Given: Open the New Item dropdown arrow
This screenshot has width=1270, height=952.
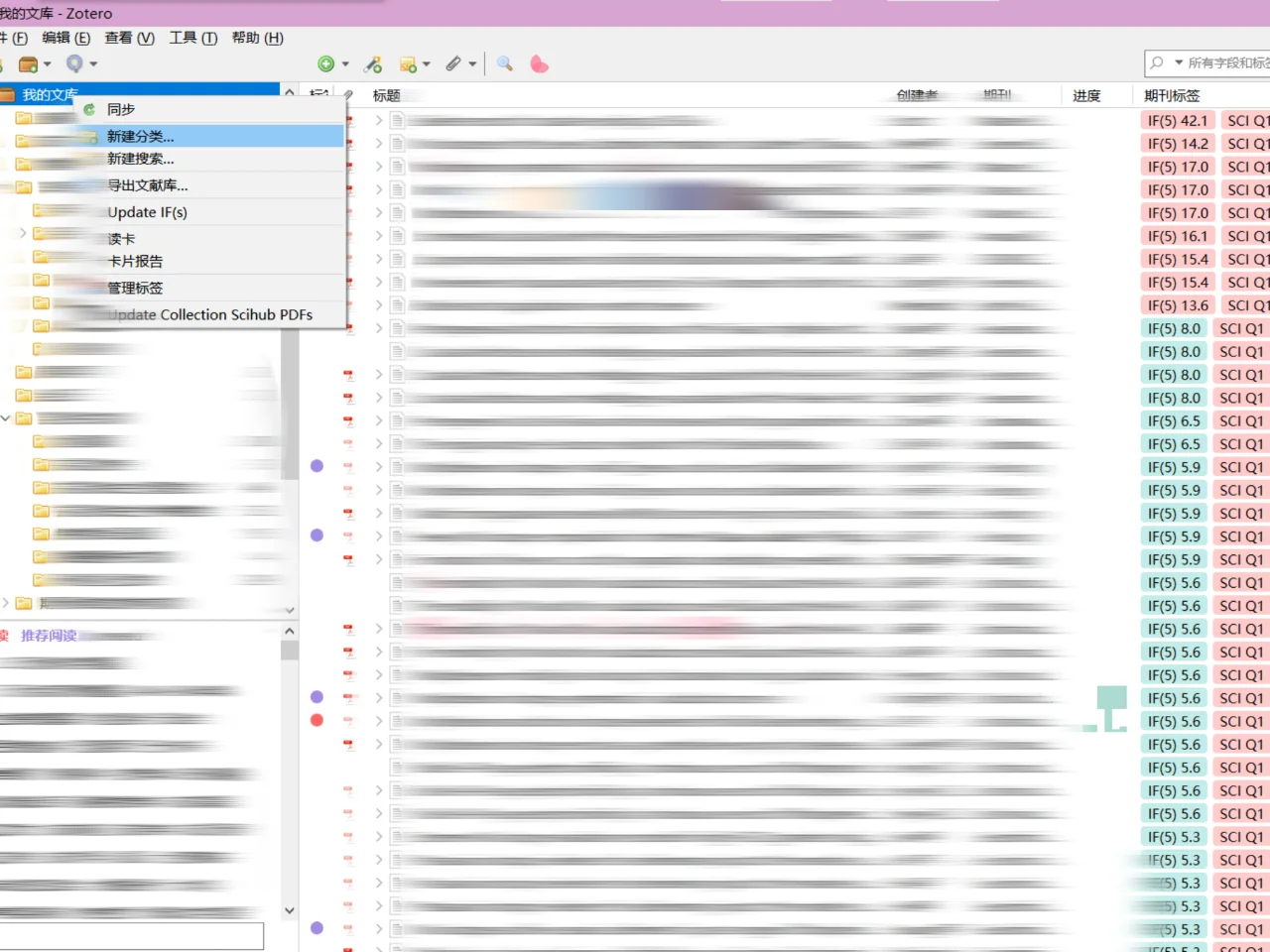Looking at the screenshot, I should coord(345,64).
